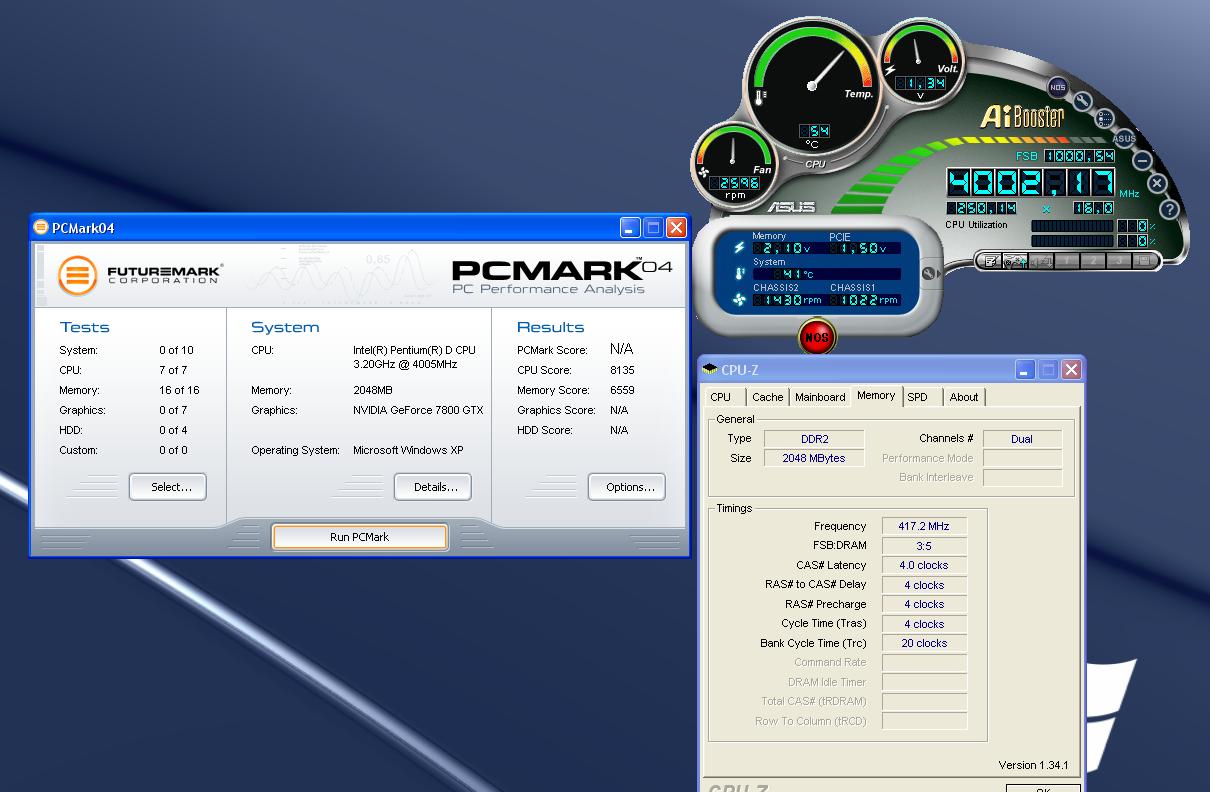The width and height of the screenshot is (1210, 792).
Task: Click the 16.0 multiplier readout
Action: (x=1093, y=208)
